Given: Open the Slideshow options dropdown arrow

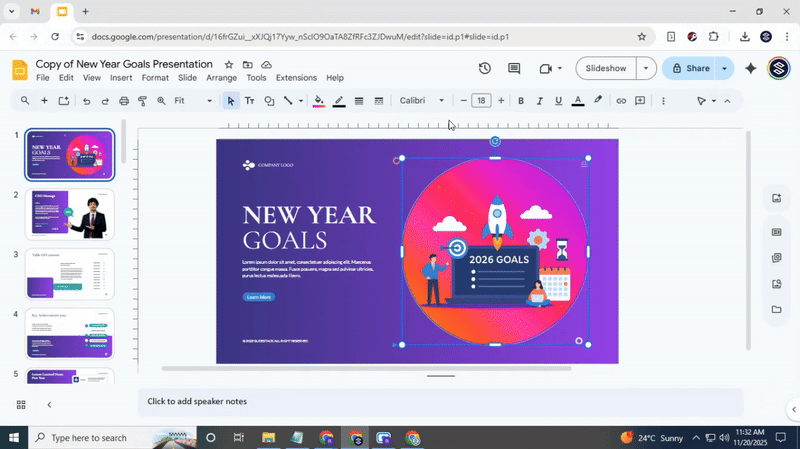Looking at the screenshot, I should click(x=647, y=68).
